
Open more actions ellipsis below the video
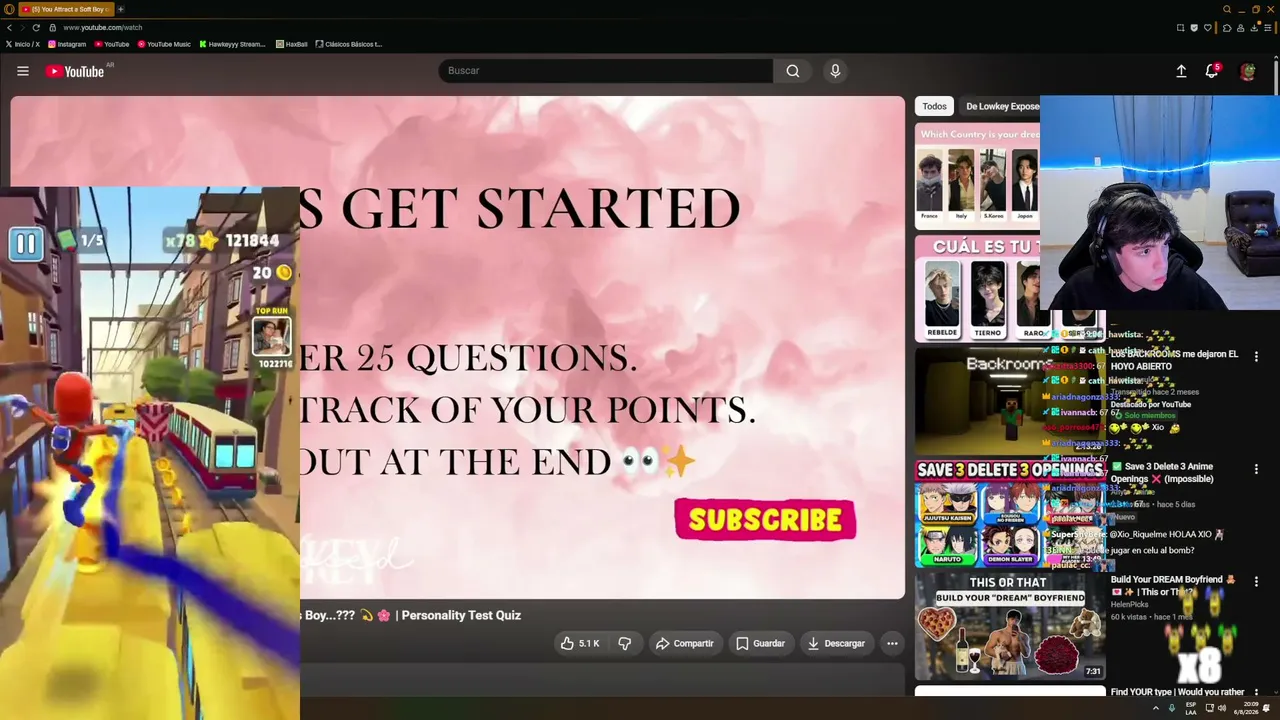[892, 643]
